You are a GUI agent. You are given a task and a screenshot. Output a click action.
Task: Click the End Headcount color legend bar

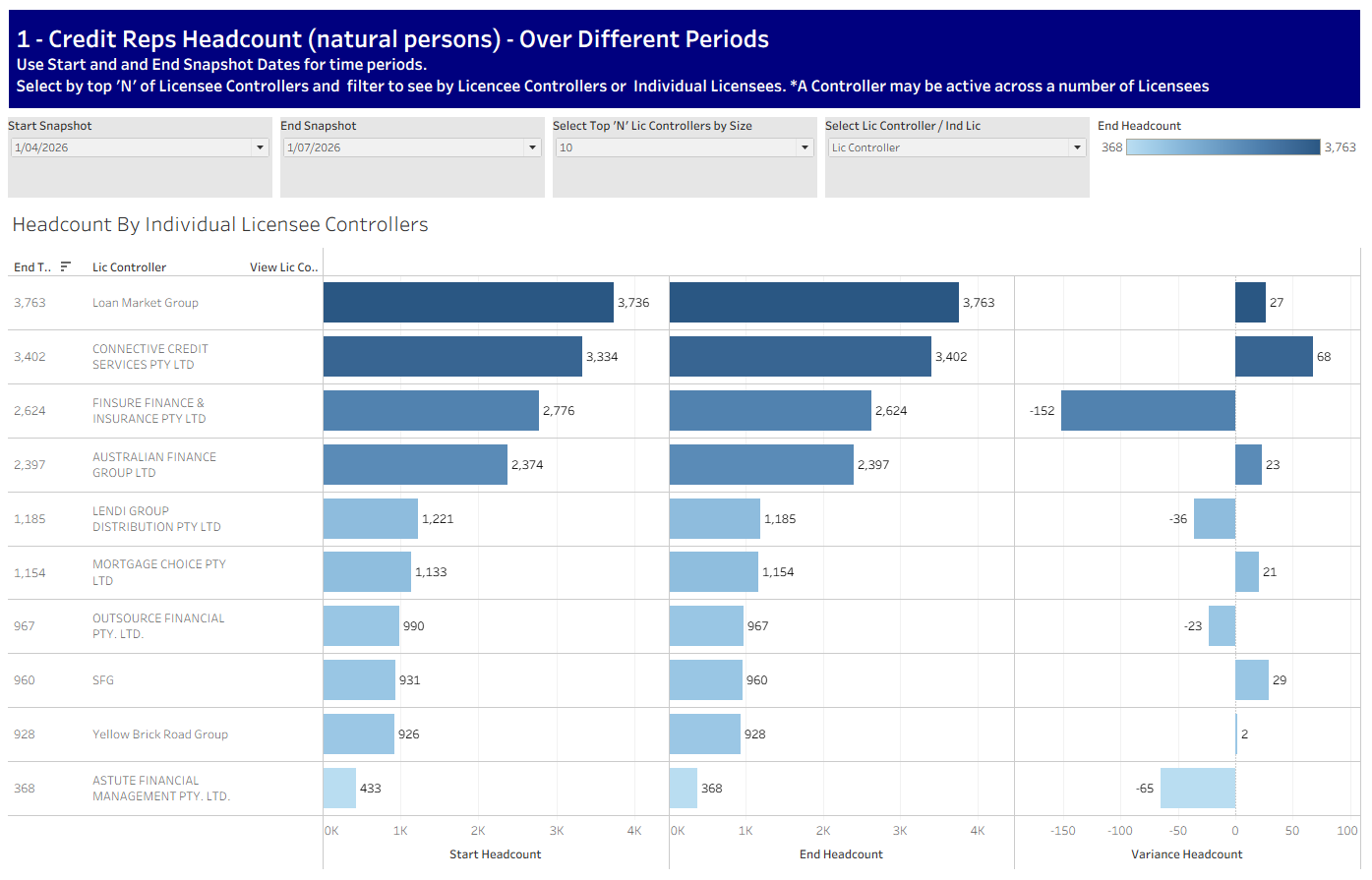pyautogui.click(x=1223, y=147)
